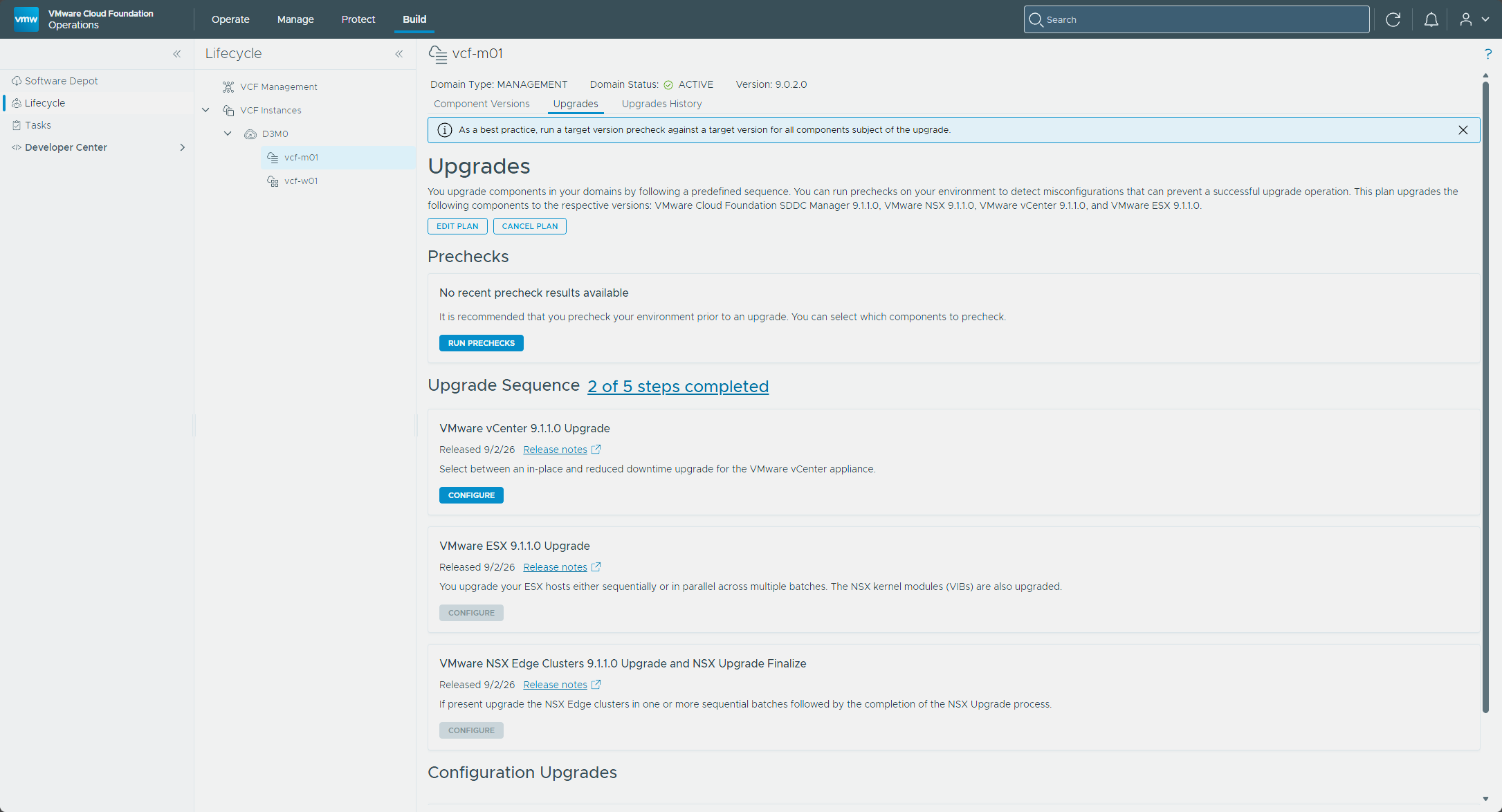Click the Configuration Upgrades heading

(522, 773)
